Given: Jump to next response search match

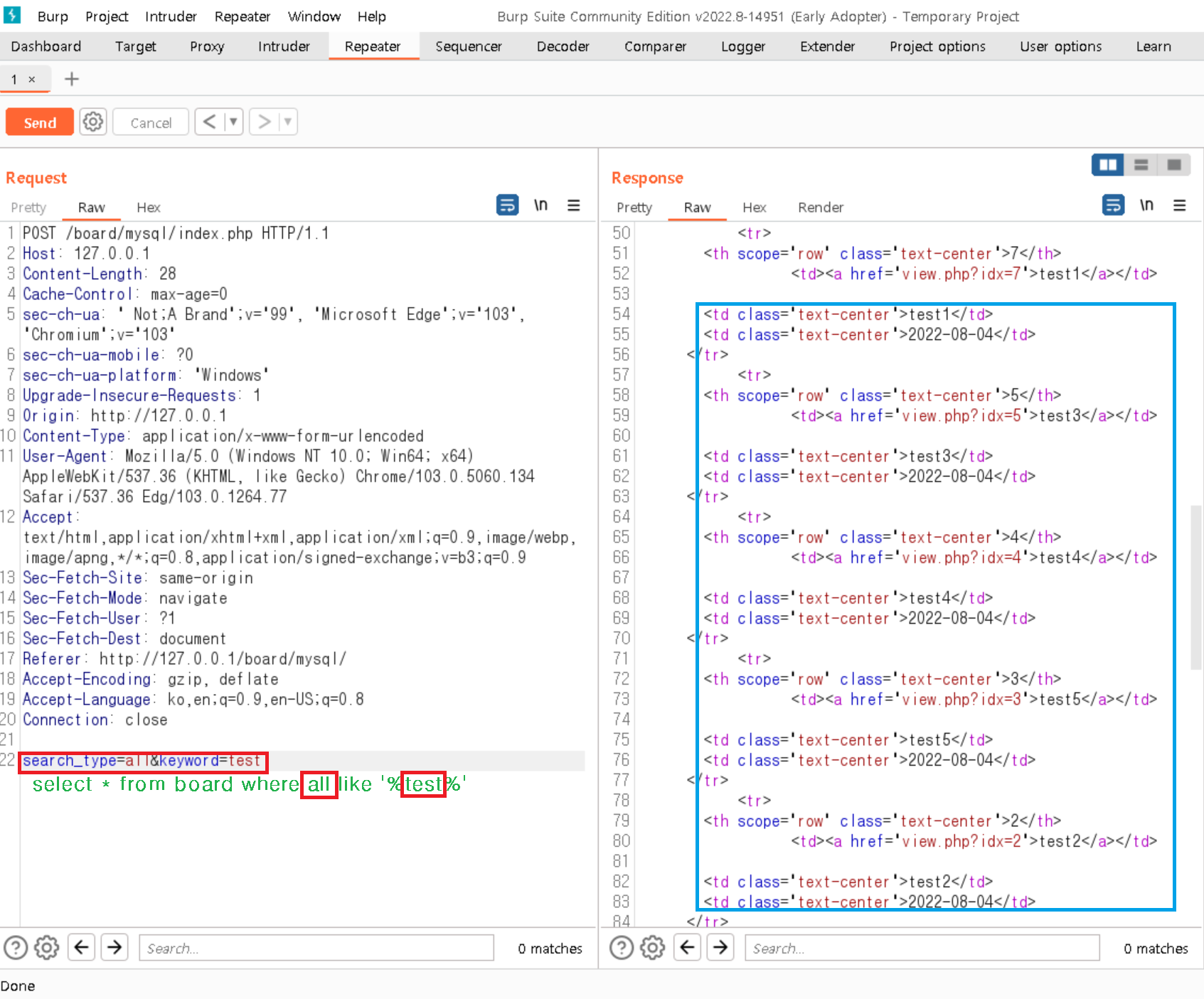Looking at the screenshot, I should coord(720,947).
